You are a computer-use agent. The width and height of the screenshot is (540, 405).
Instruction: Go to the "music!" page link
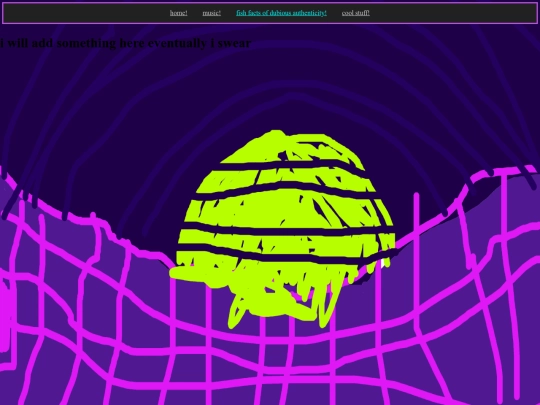click(x=211, y=13)
